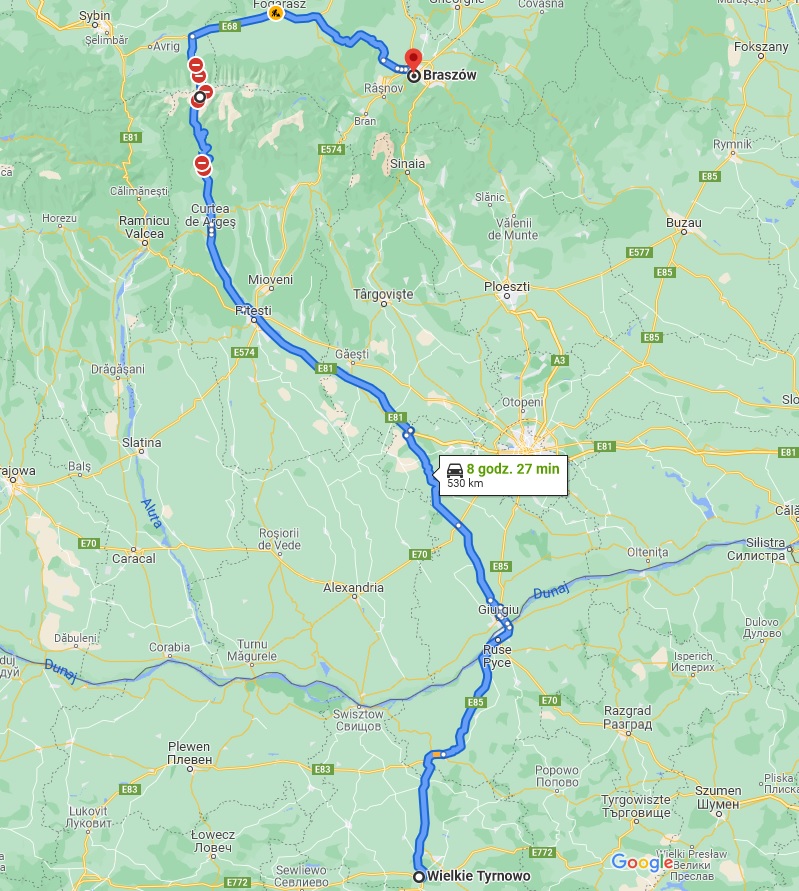Click the Ploeszti city label
The height and width of the screenshot is (891, 799).
507,286
